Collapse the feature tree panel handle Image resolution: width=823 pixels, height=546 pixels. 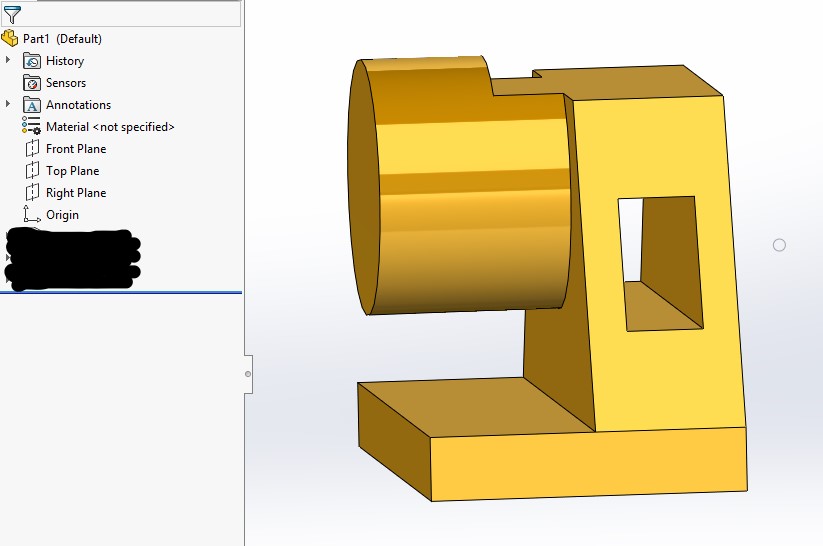[x=248, y=373]
